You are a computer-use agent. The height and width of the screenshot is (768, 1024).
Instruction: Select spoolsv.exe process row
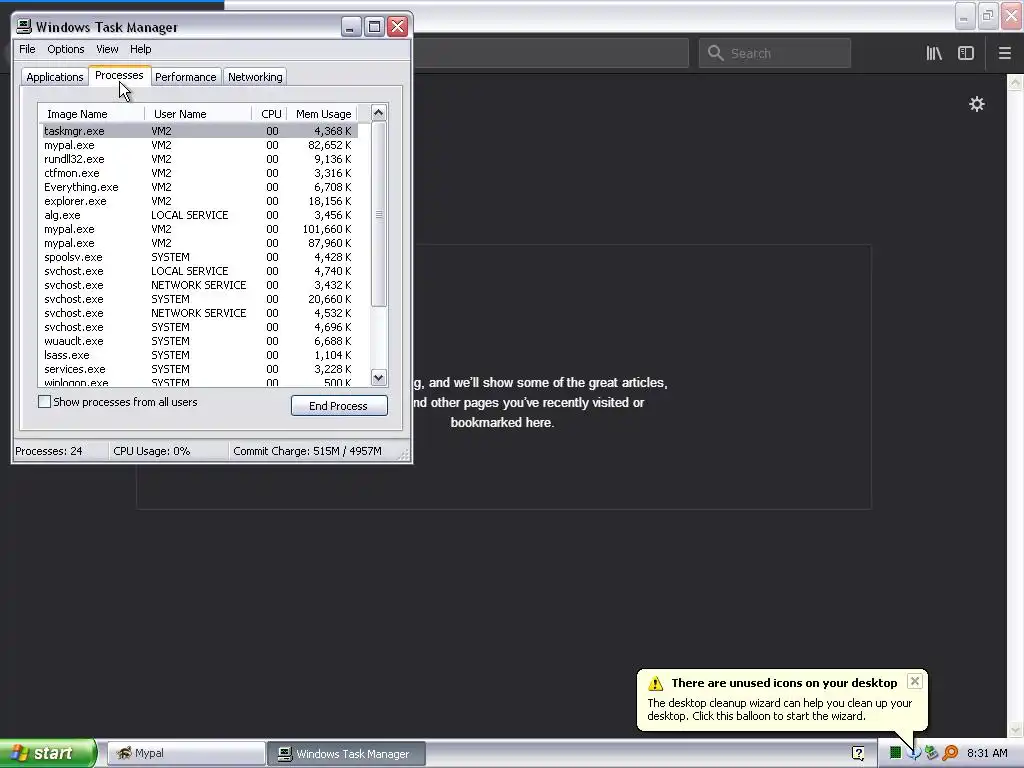pos(200,257)
